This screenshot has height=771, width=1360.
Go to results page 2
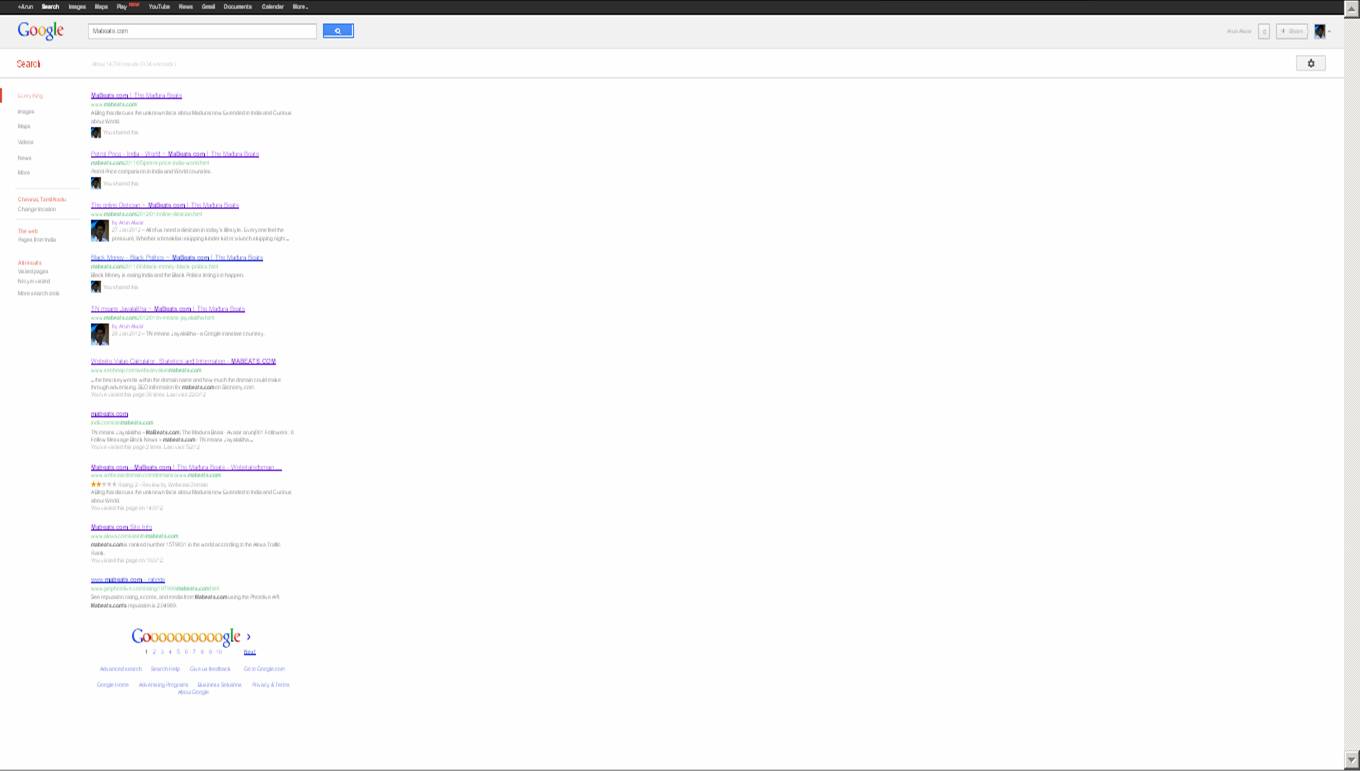[154, 652]
